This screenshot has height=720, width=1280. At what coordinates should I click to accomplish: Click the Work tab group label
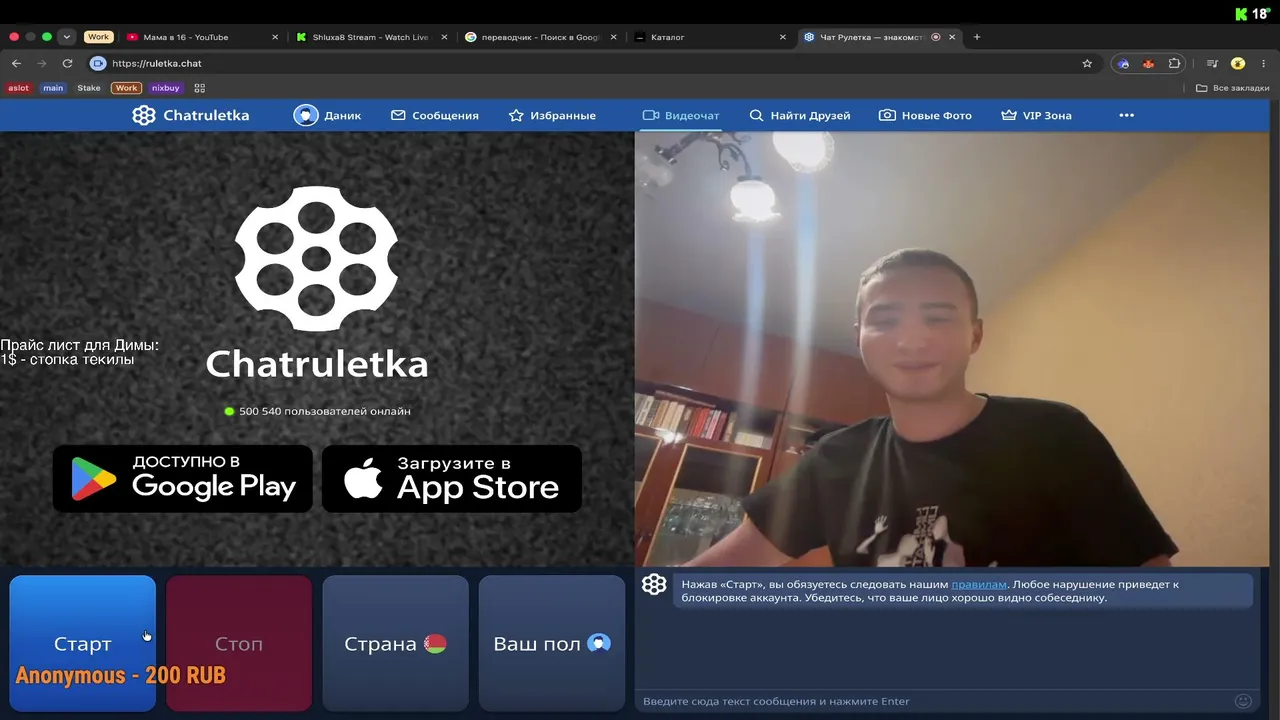coord(98,37)
